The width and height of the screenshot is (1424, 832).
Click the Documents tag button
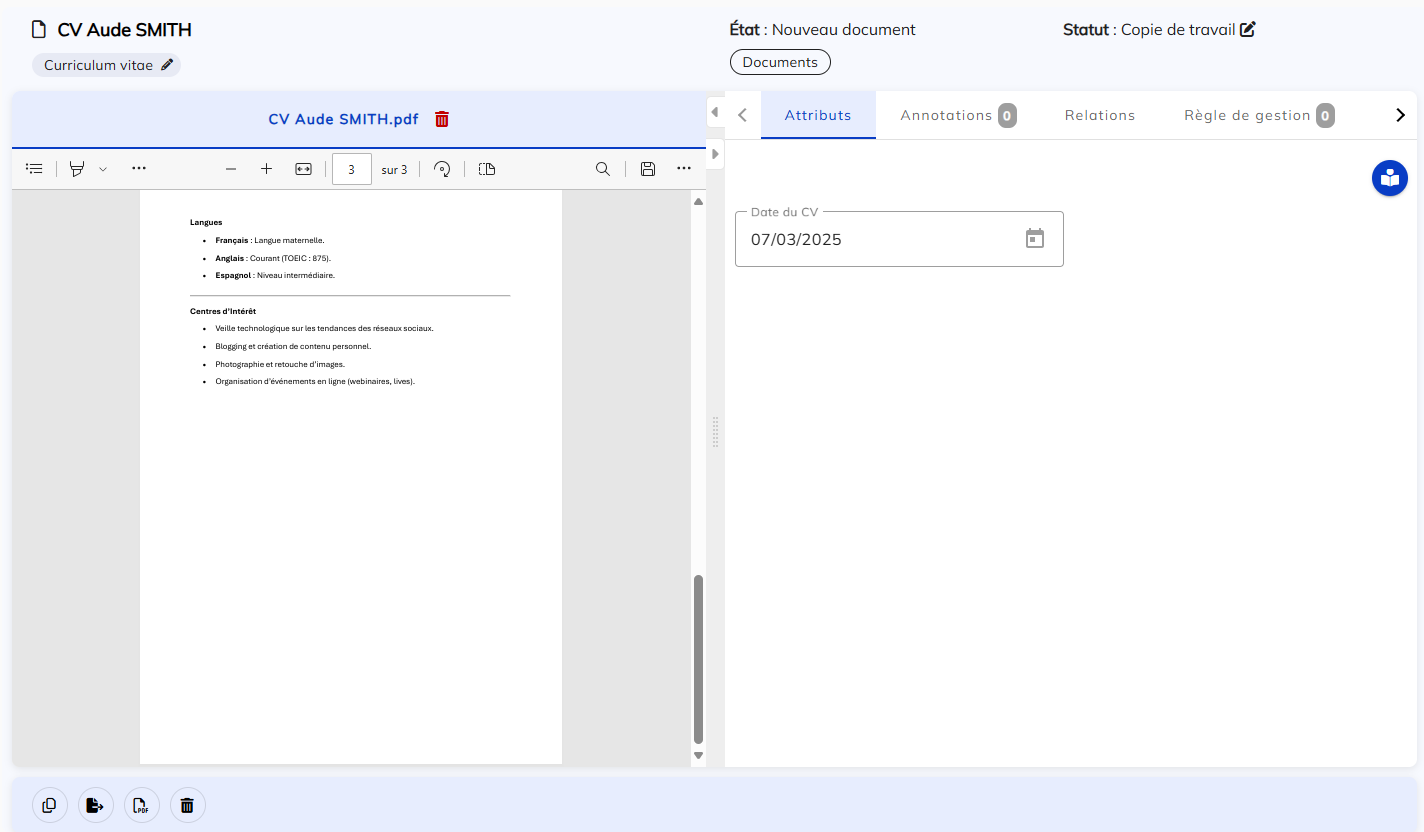[780, 62]
